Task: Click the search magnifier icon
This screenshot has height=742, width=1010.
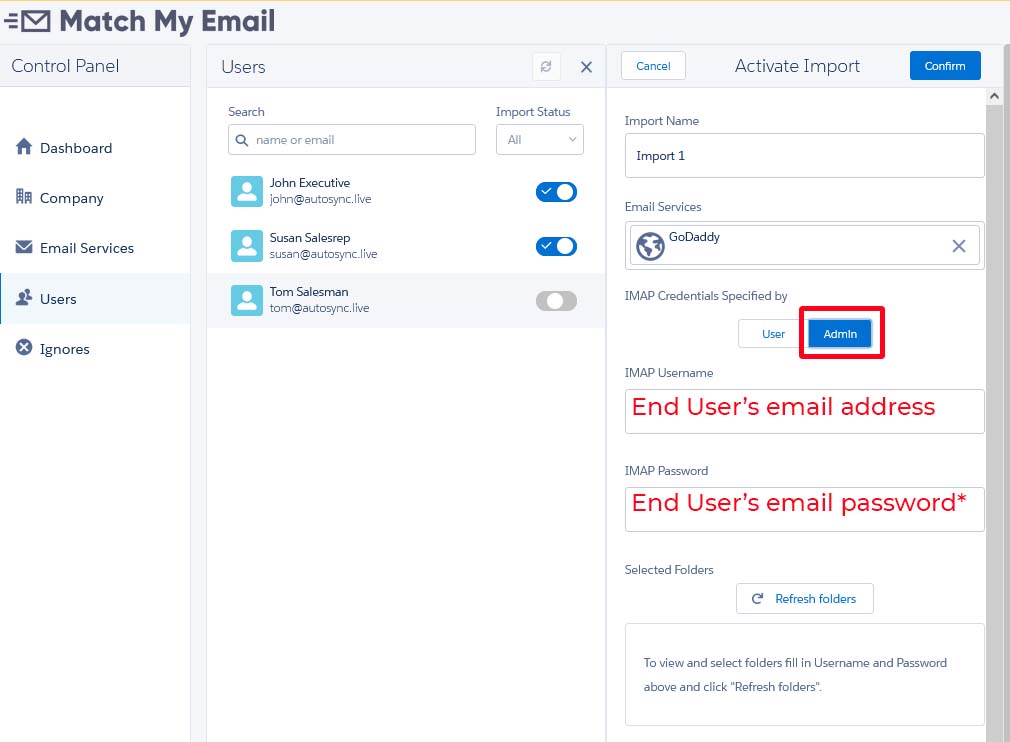Action: (241, 140)
